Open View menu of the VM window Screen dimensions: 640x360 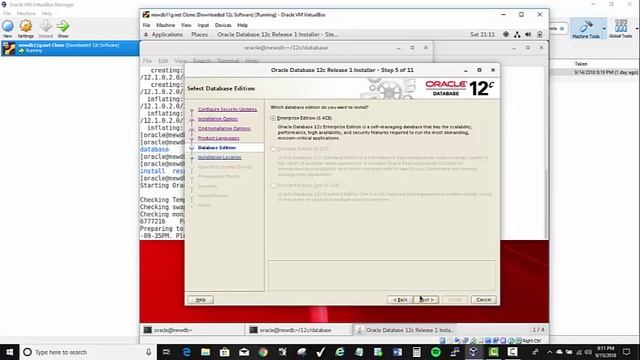[186, 25]
